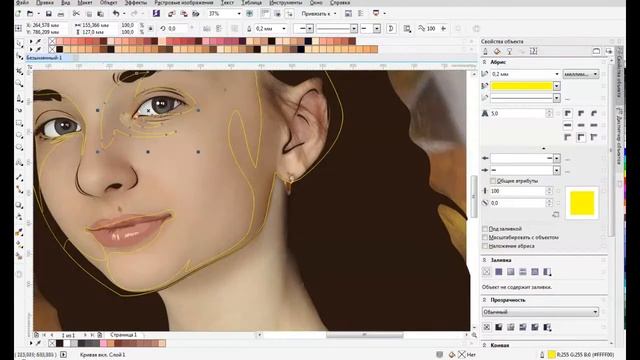Select the Zoom magnifier tool in toolbox
Viewport: 640px width, 360px height.
pos(19,84)
